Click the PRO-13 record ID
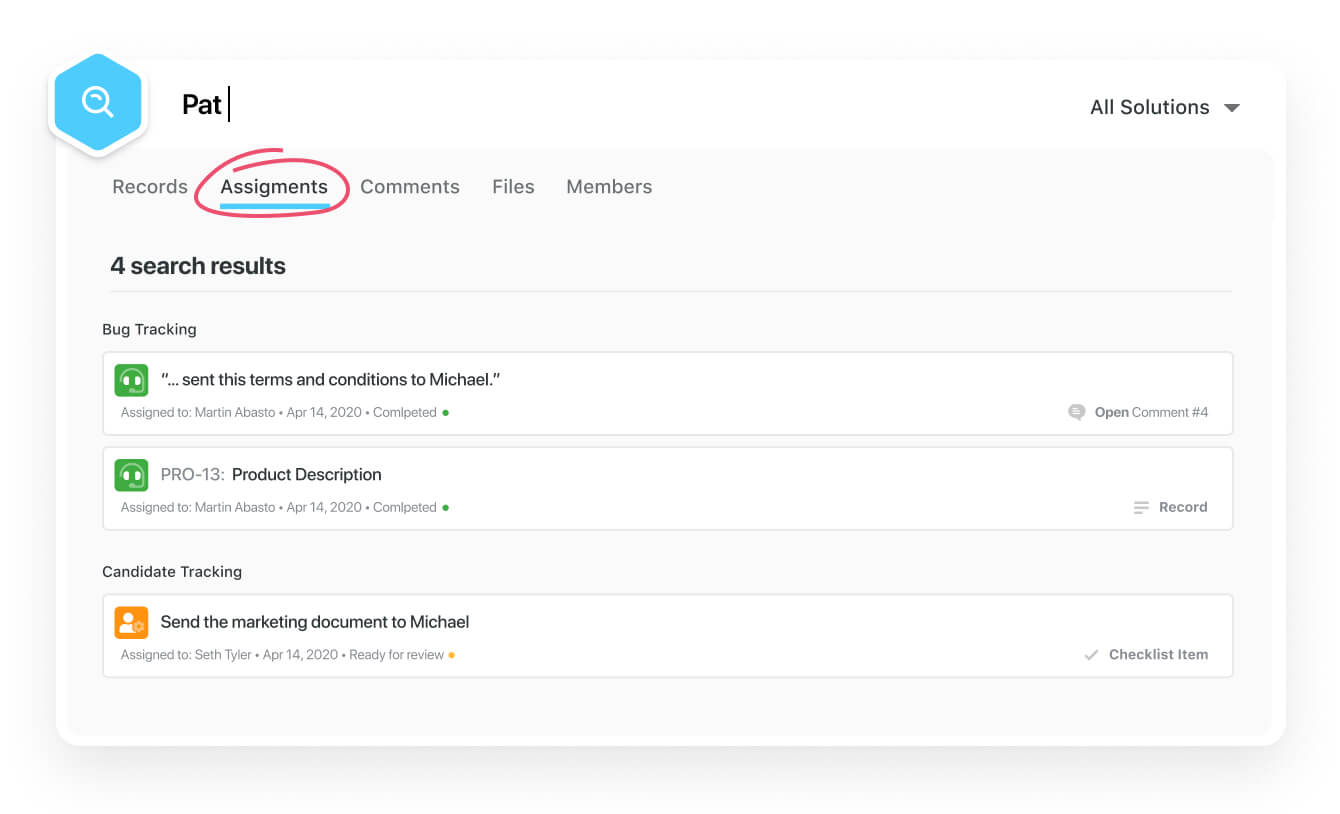Image resolution: width=1340 pixels, height=814 pixels. tap(193, 475)
